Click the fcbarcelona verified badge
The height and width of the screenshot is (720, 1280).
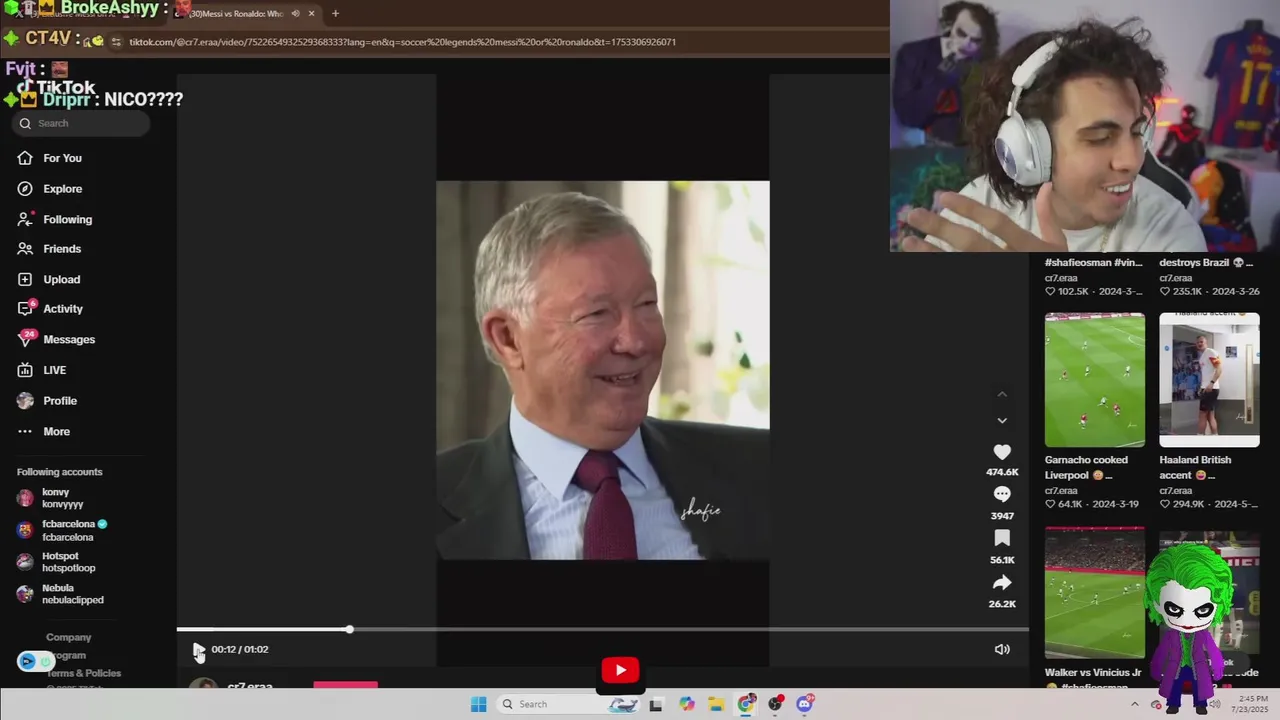click(102, 524)
